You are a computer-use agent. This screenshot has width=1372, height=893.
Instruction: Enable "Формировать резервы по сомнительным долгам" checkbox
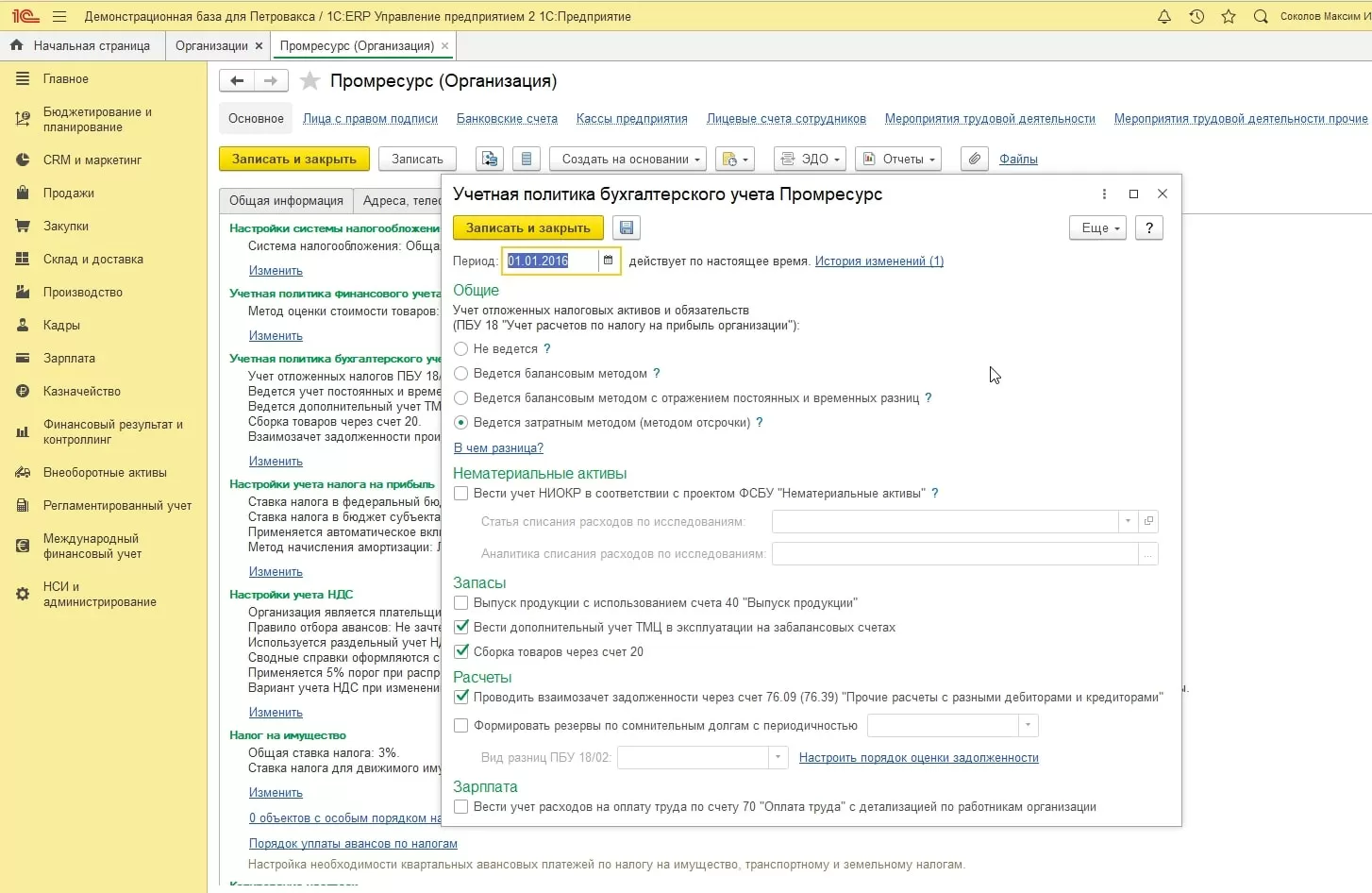461,726
